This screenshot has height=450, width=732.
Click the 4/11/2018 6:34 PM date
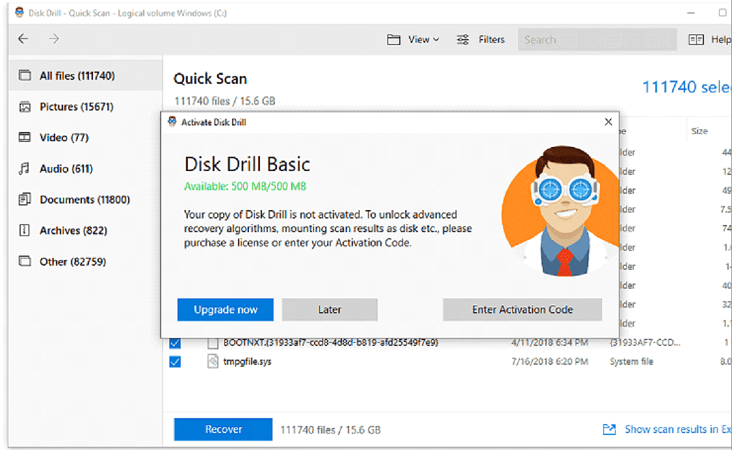[x=549, y=343]
